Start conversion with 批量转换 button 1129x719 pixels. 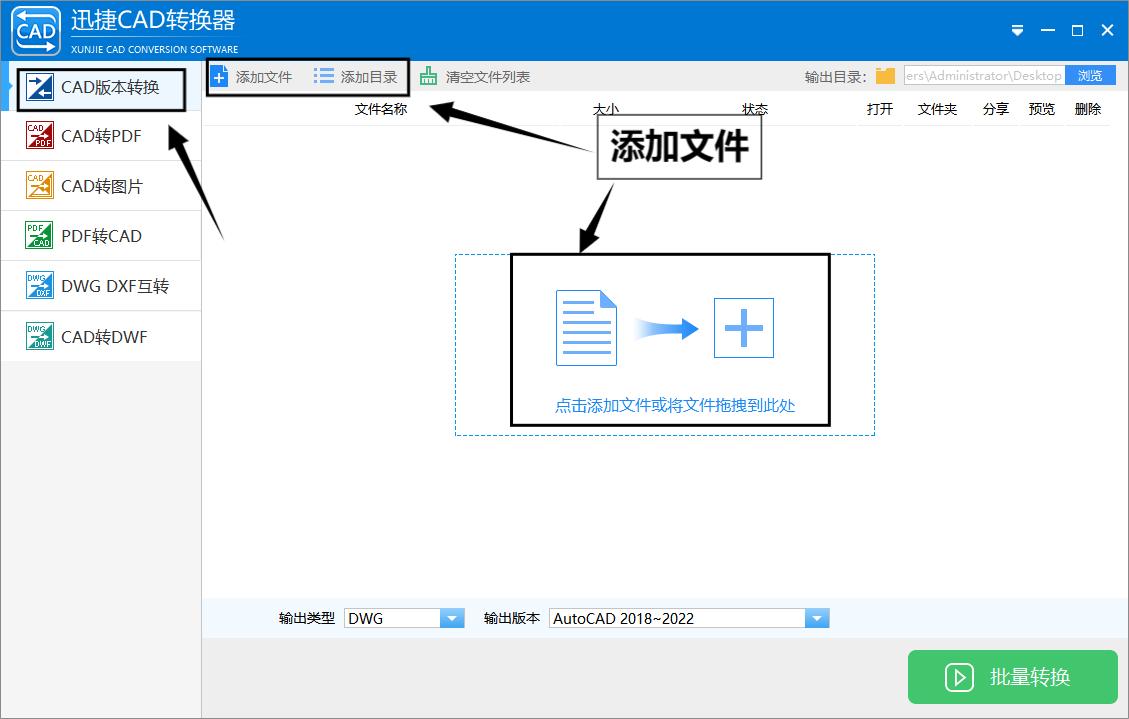tap(1012, 677)
